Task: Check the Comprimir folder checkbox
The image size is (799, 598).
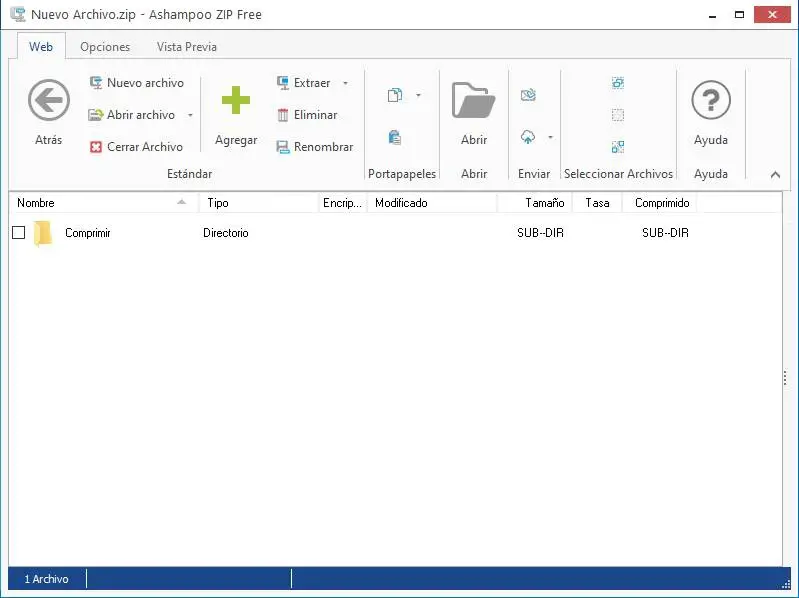Action: (18, 233)
